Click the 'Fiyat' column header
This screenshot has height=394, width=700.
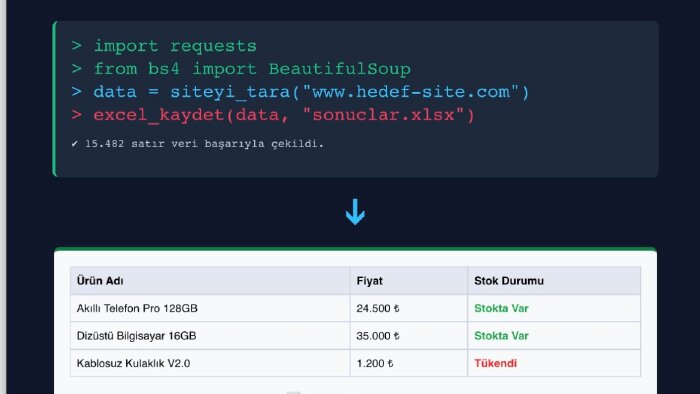408,281
